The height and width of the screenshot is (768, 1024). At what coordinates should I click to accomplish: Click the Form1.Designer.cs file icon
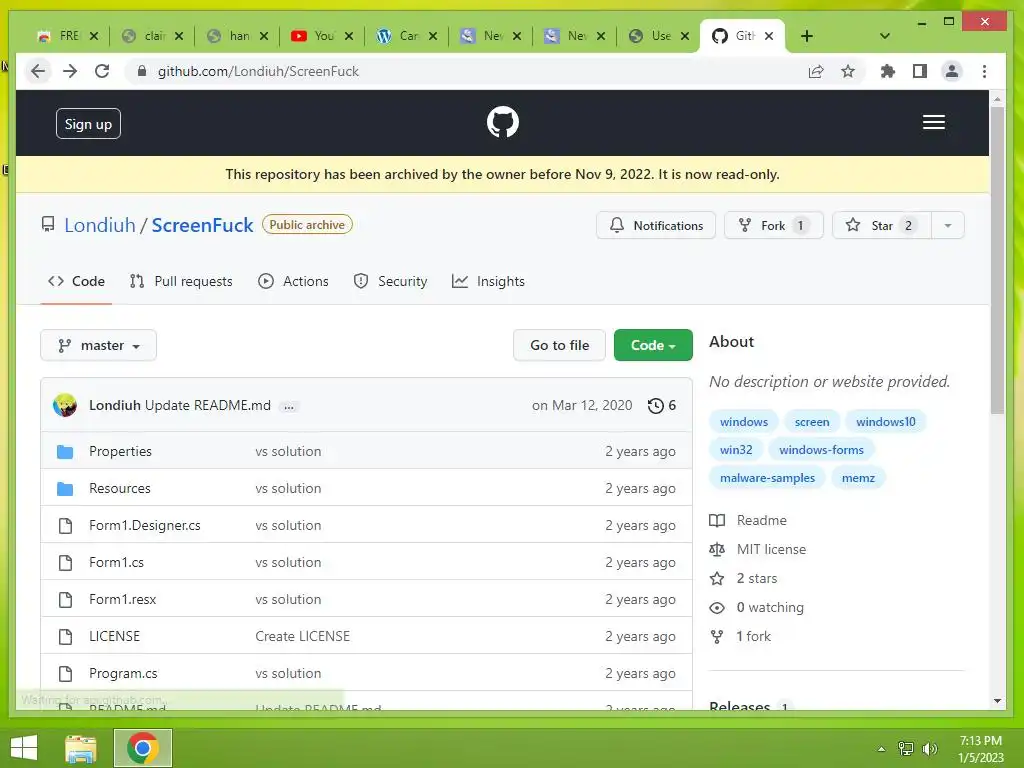coord(65,526)
